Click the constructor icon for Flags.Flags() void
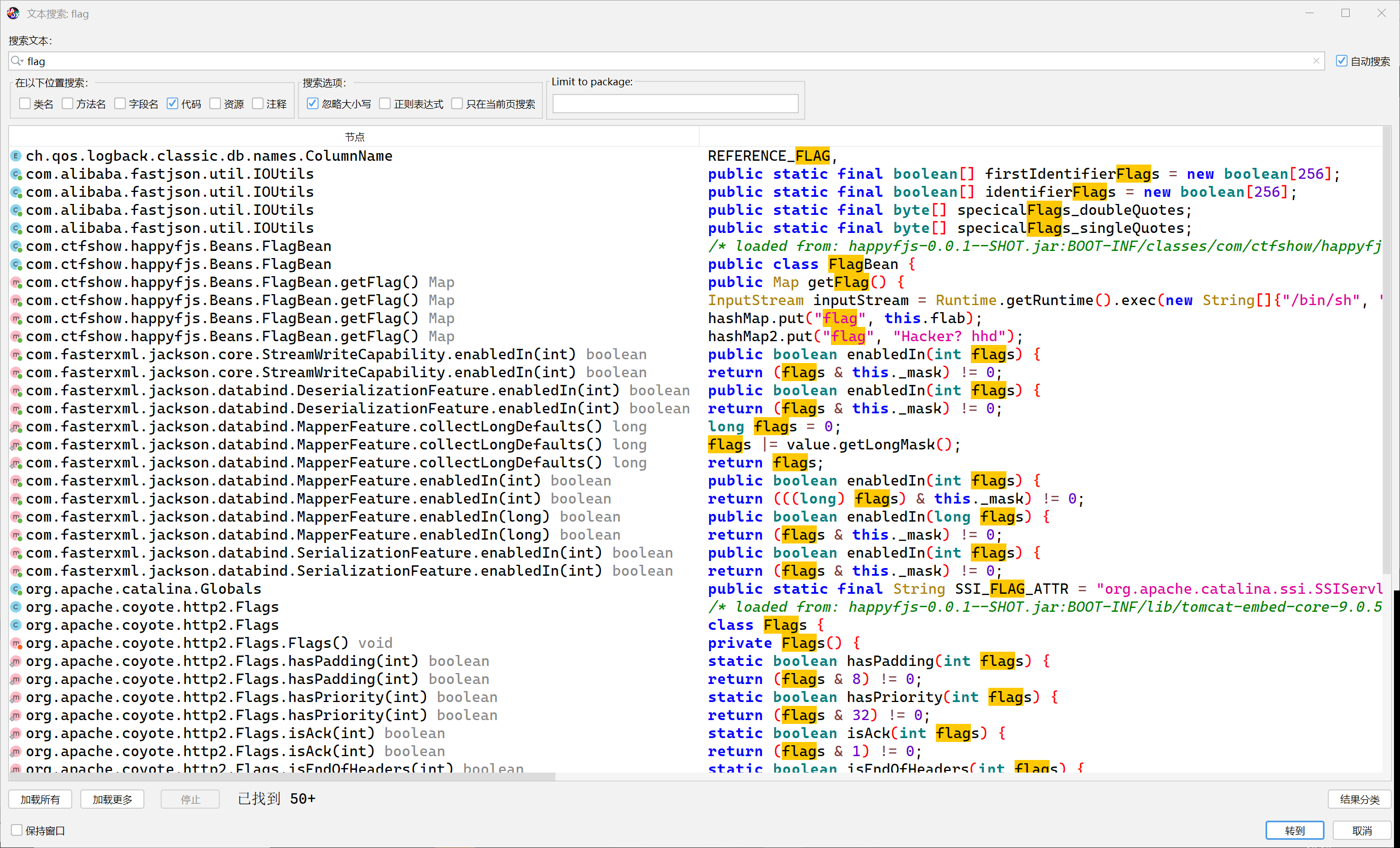The height and width of the screenshot is (848, 1400). coord(16,644)
